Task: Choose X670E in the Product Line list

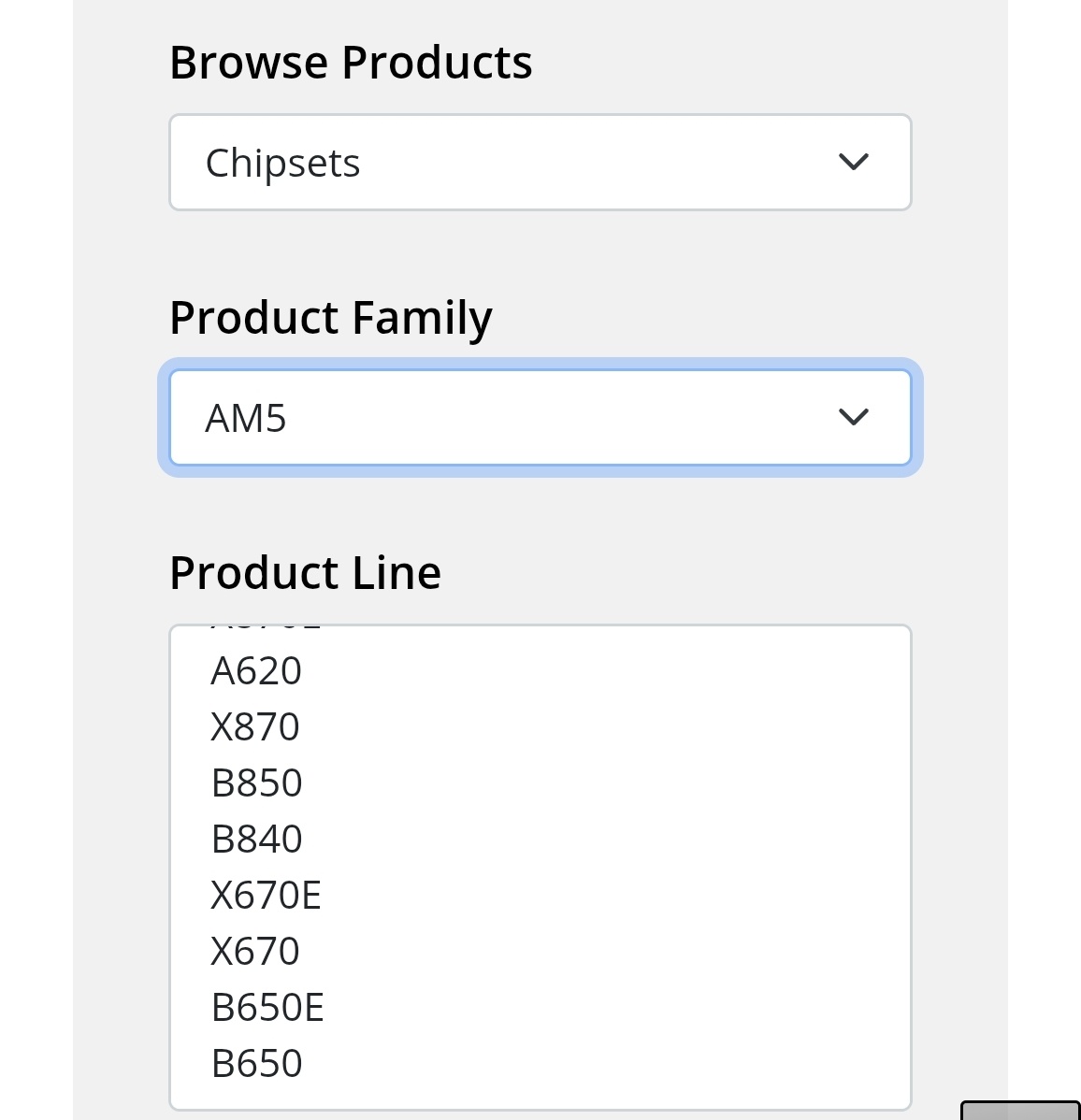Action: 266,896
